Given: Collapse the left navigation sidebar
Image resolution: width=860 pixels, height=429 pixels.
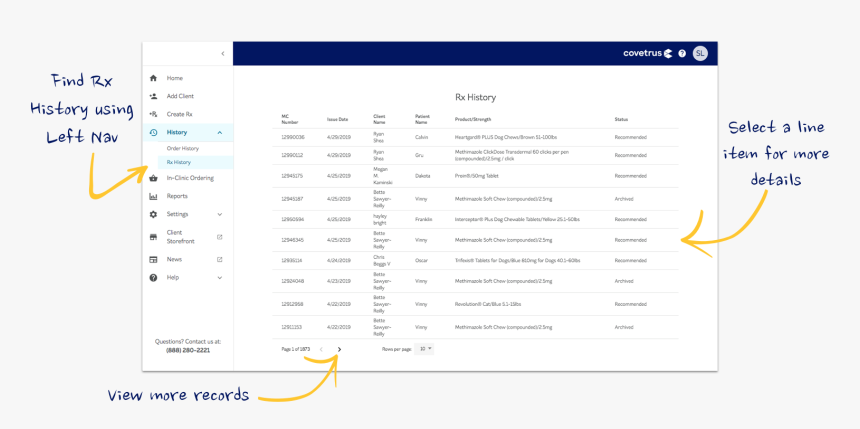Looking at the screenshot, I should click(222, 53).
